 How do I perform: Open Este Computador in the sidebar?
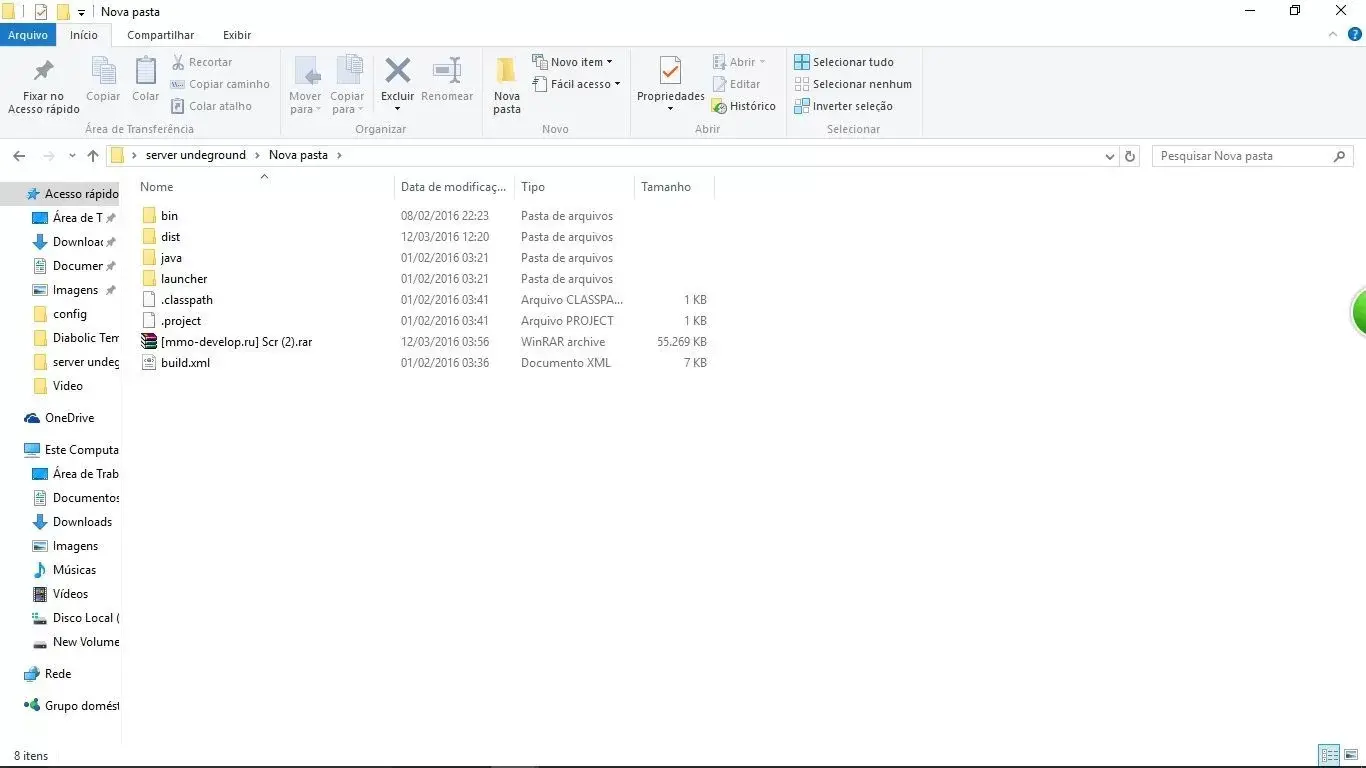(x=70, y=450)
